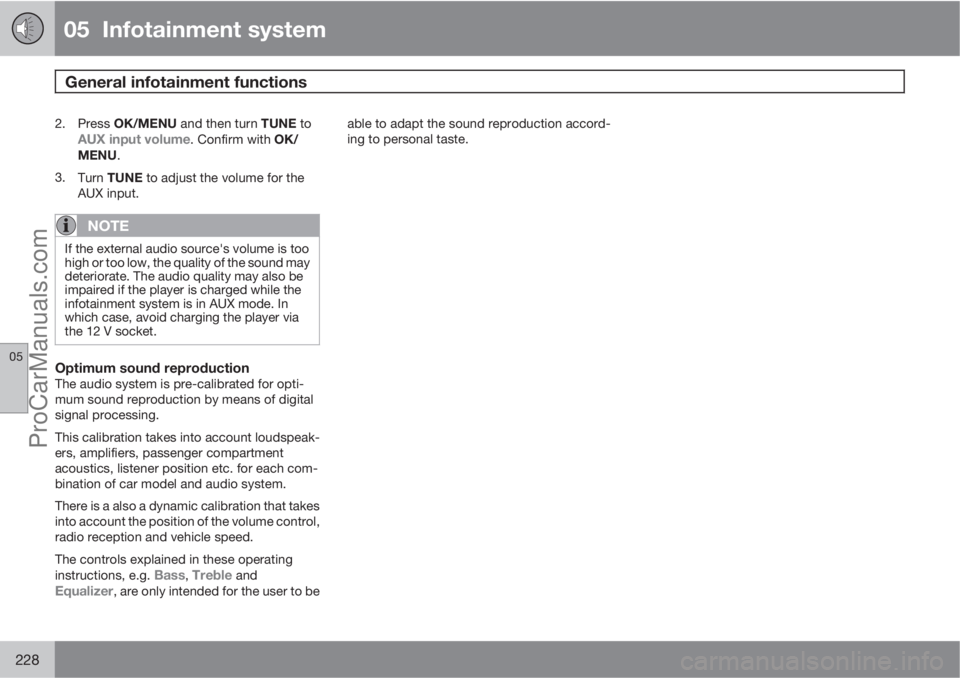The image size is (960, 678).
Task: Click the speaker icon in the header
Action: [28, 28]
